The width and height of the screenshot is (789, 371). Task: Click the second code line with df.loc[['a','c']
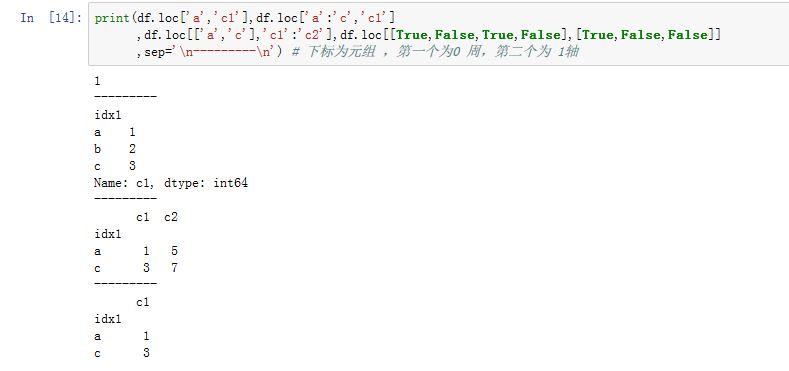428,35
